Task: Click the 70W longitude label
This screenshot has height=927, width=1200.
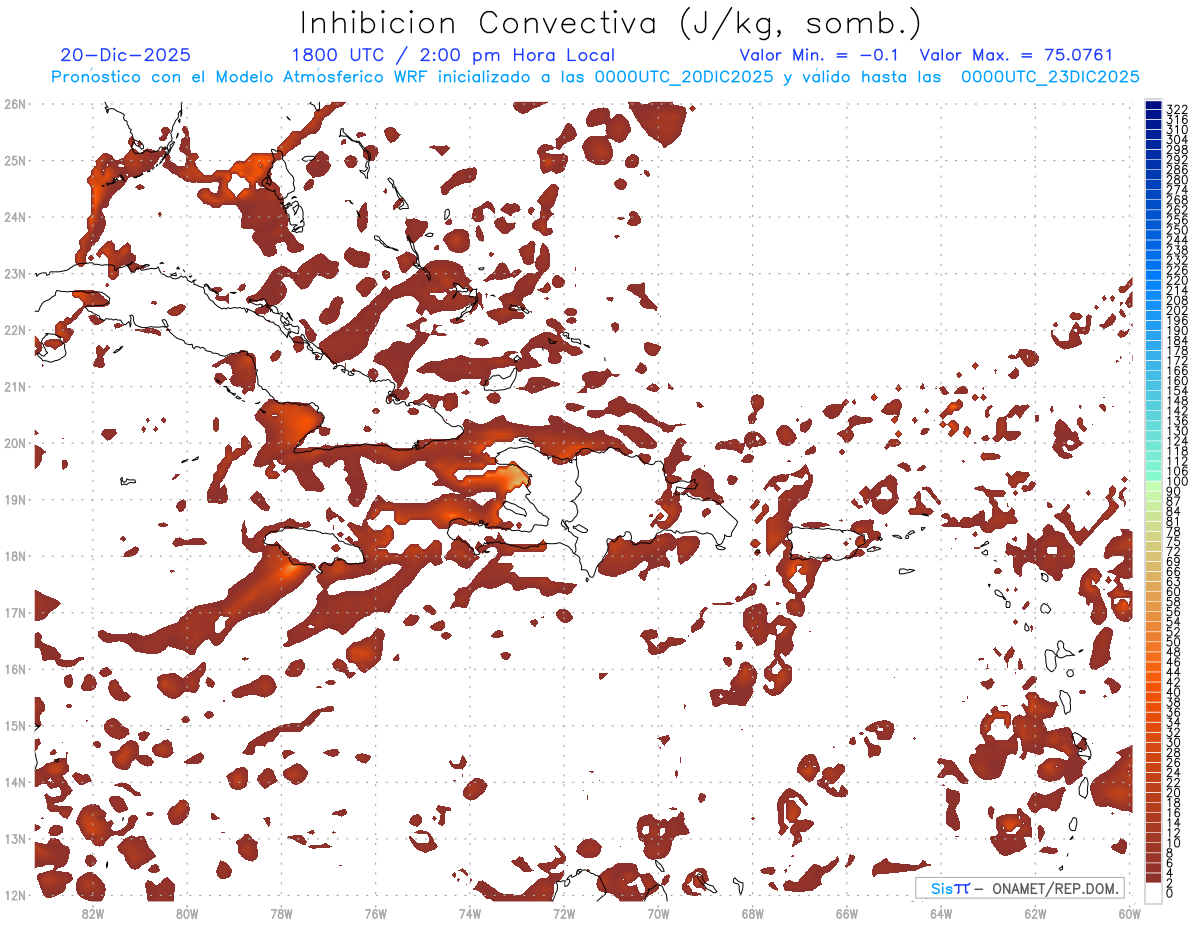Action: pyautogui.click(x=658, y=913)
